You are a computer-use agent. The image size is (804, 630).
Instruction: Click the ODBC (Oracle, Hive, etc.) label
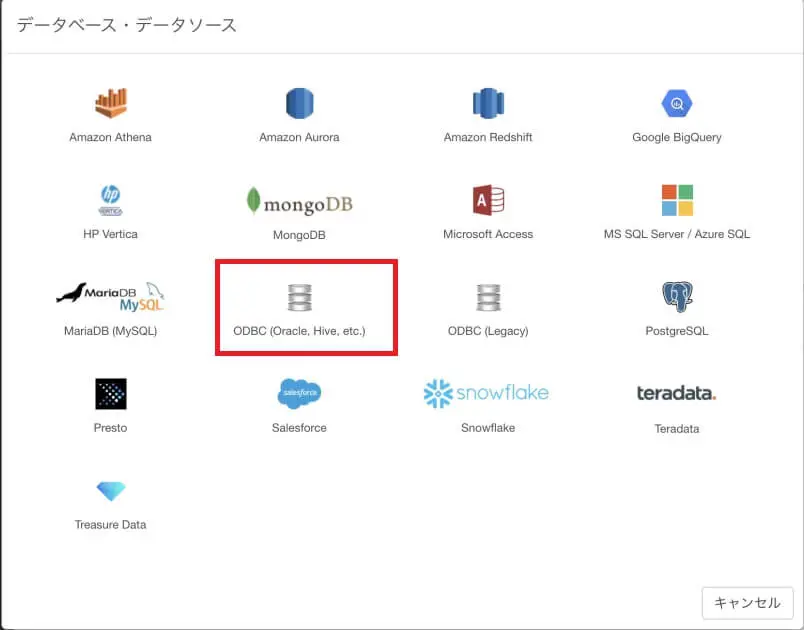tap(299, 331)
